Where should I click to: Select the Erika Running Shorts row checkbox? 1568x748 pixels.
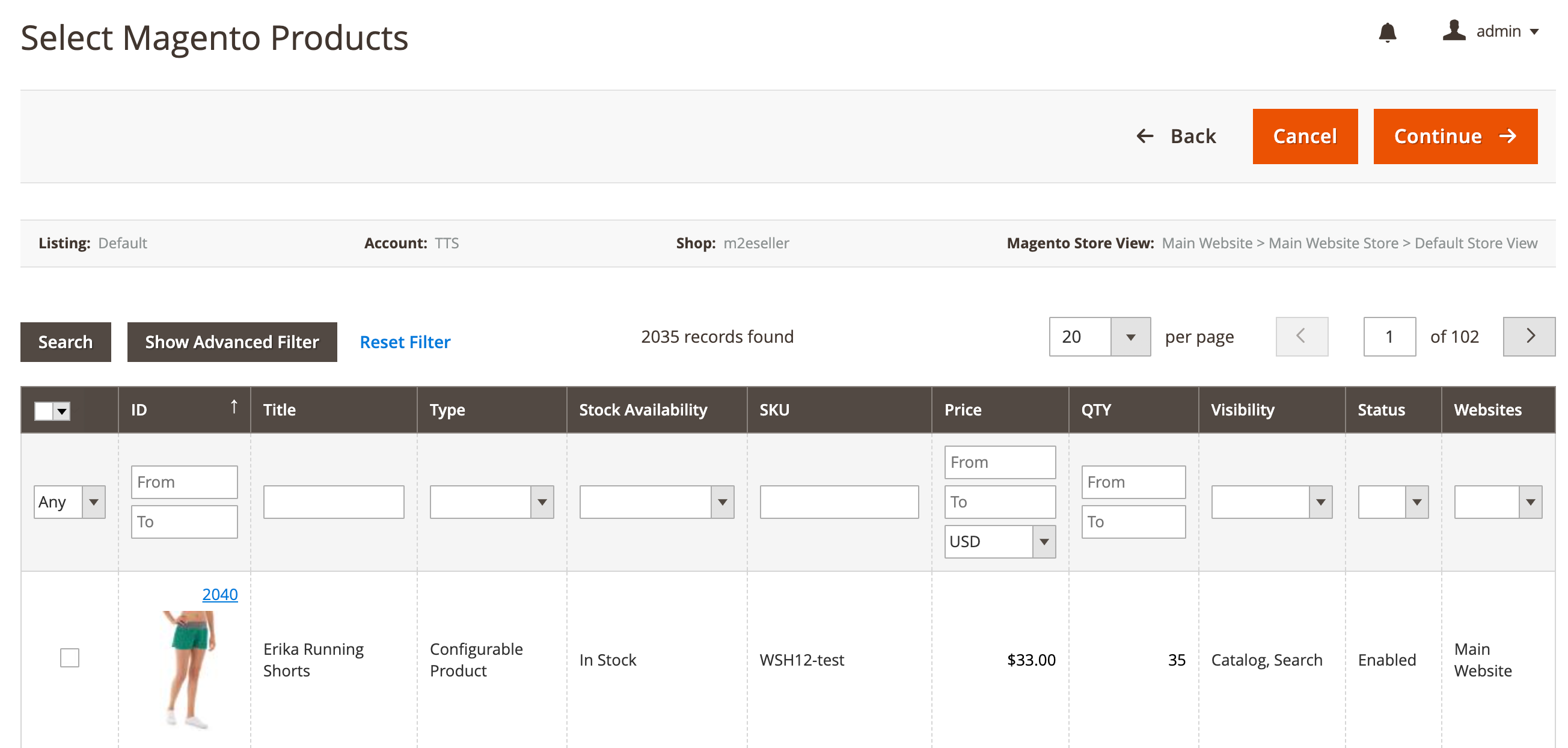[x=69, y=657]
